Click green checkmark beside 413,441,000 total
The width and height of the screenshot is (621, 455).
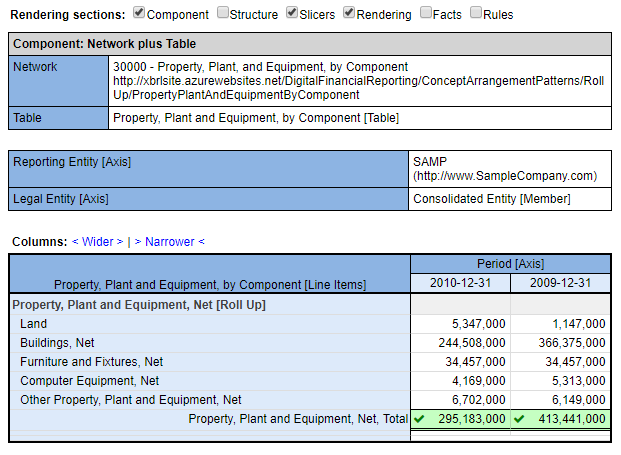[519, 419]
